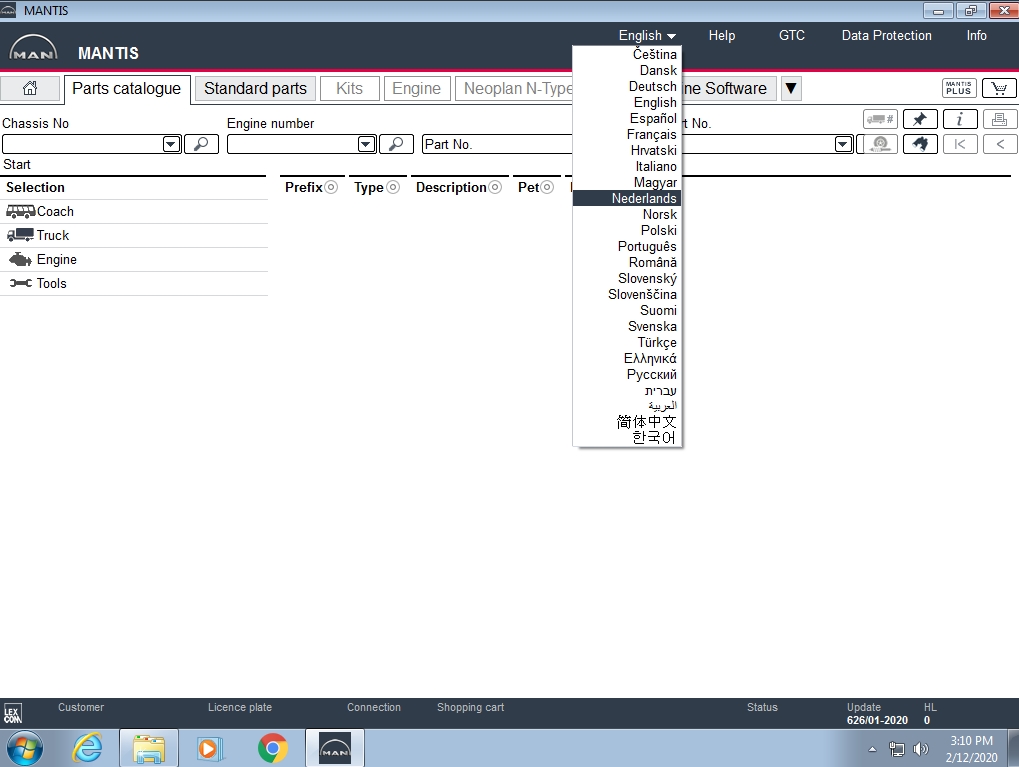Click the pin (pushpin) button
Image resolution: width=1019 pixels, height=767 pixels.
click(x=920, y=119)
